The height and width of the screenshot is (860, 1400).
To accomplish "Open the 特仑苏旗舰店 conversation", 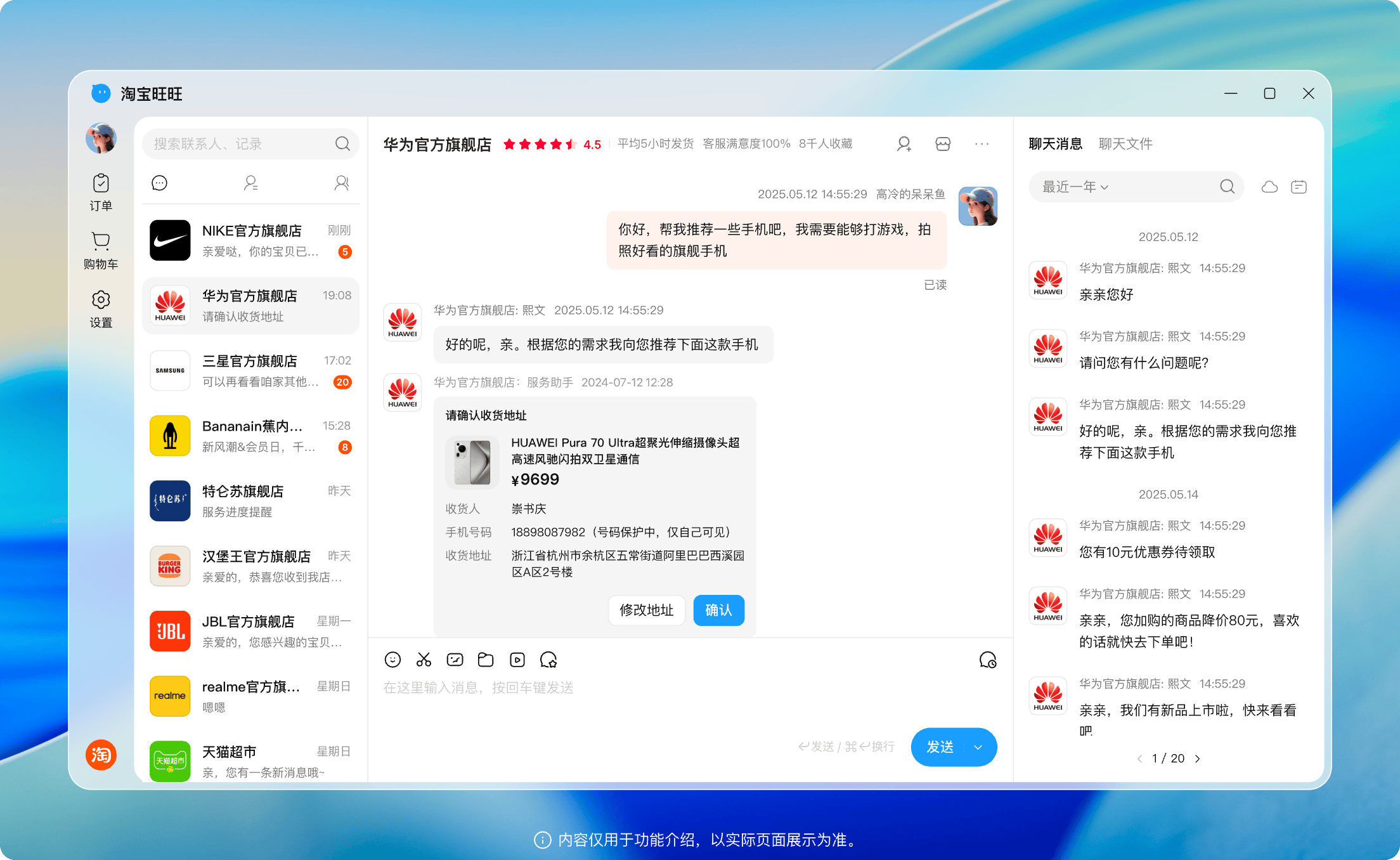I will (x=250, y=501).
